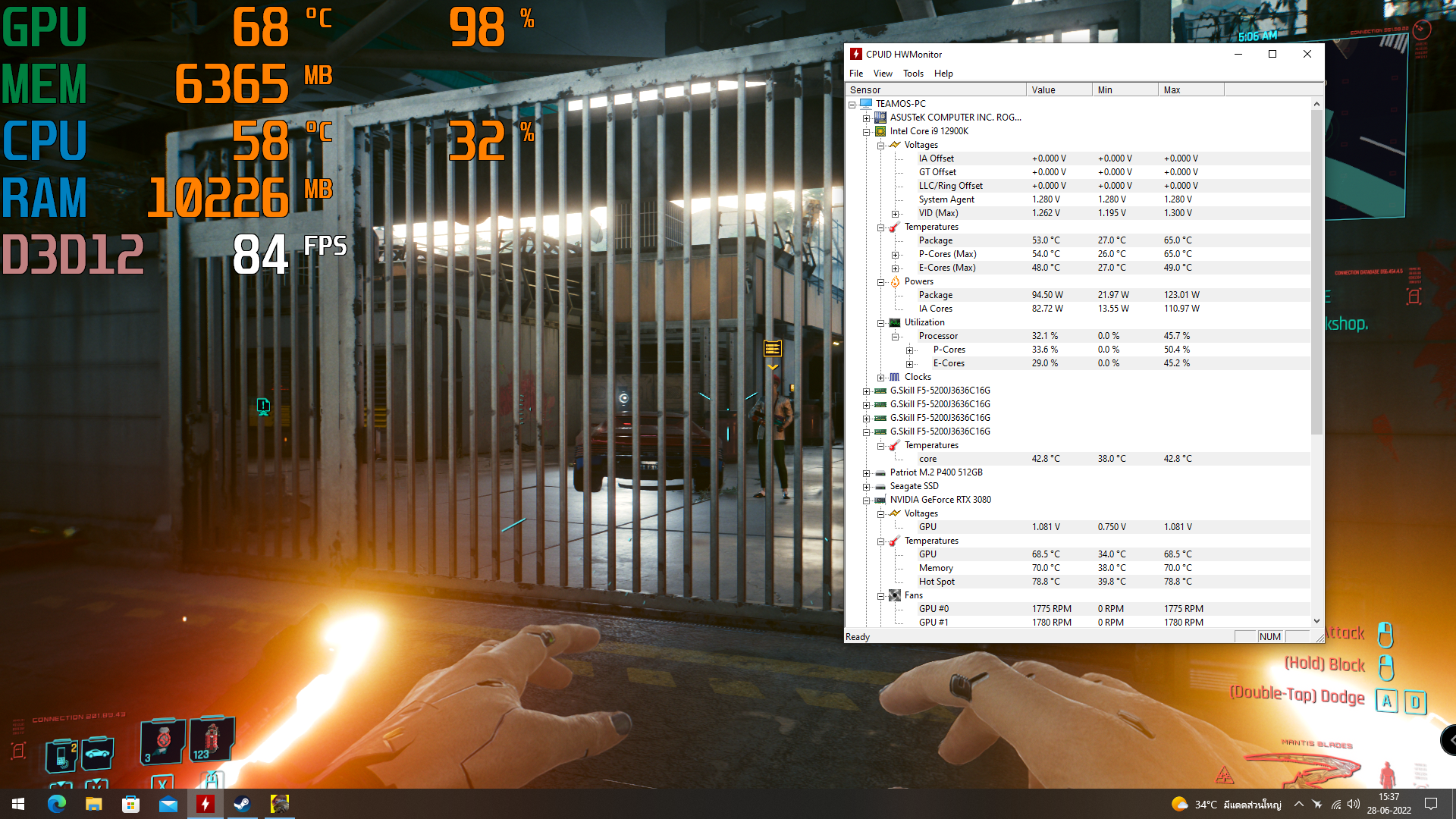The width and height of the screenshot is (1456, 819).
Task: Expand the P-Cores (Max) temperature entry
Action: coord(896,255)
